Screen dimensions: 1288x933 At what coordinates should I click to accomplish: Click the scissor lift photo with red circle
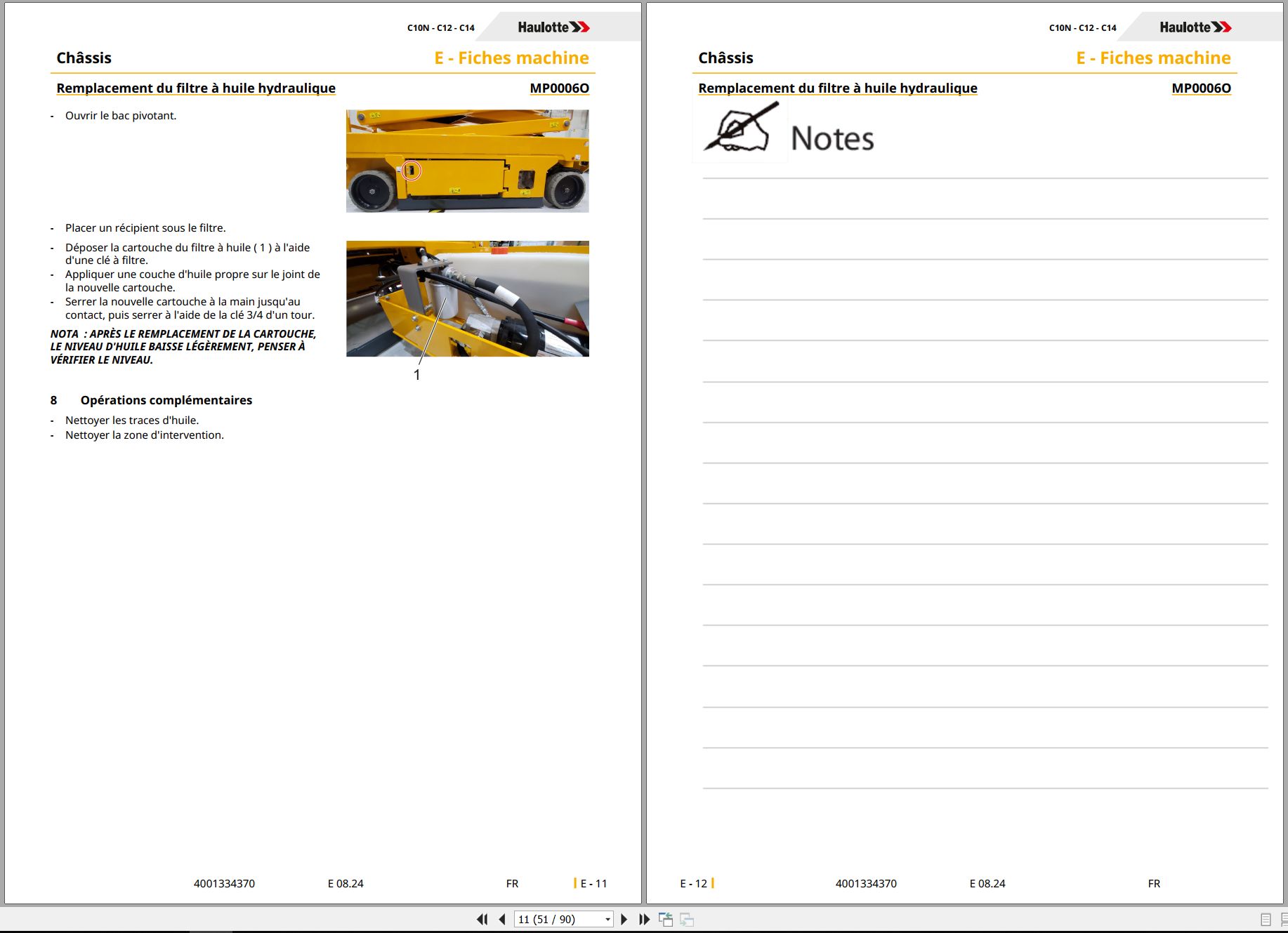pos(468,161)
